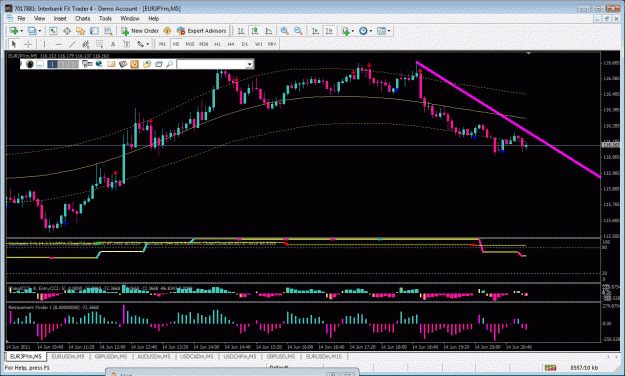The height and width of the screenshot is (376, 625).
Task: Switch to M15 timeframe
Action: [x=190, y=44]
